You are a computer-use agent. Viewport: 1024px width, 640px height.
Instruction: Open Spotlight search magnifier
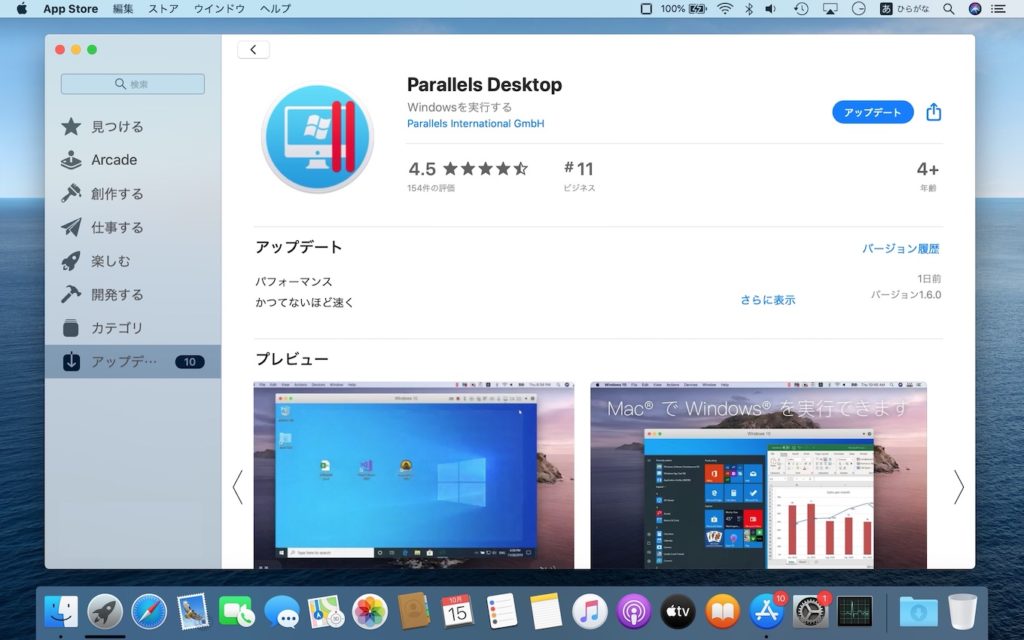[948, 8]
